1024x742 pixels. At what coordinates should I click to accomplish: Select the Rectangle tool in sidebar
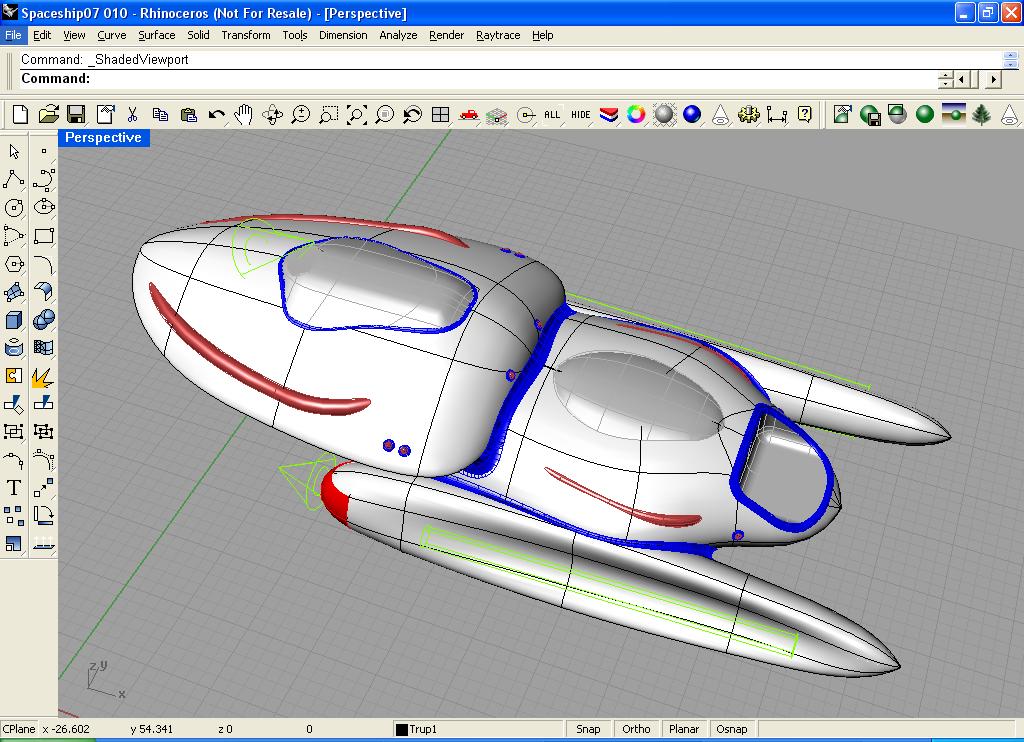click(43, 235)
